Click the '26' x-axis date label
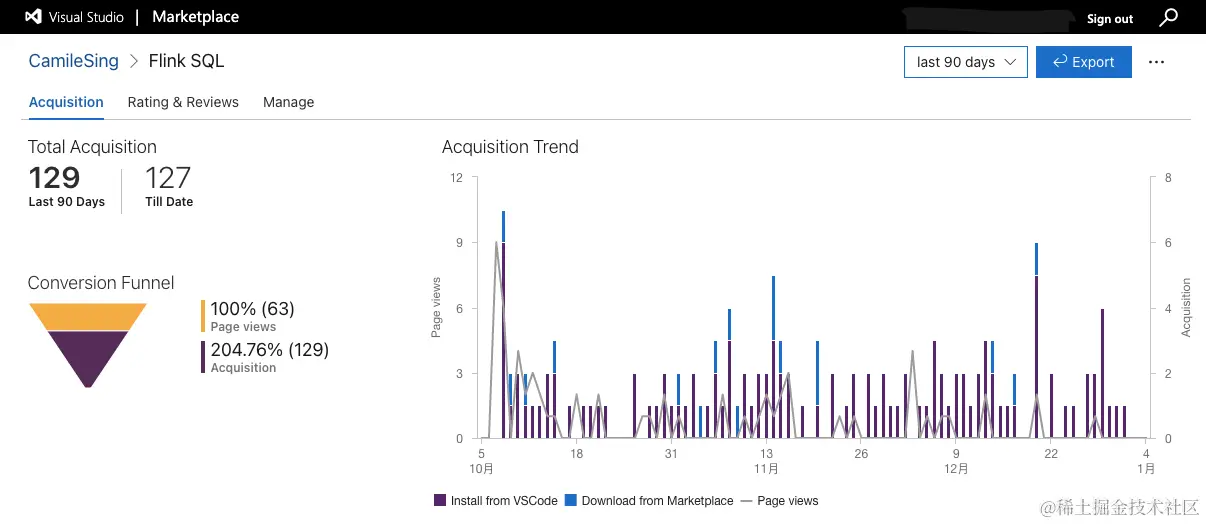Screen dimensions: 1206x524 click(861, 454)
